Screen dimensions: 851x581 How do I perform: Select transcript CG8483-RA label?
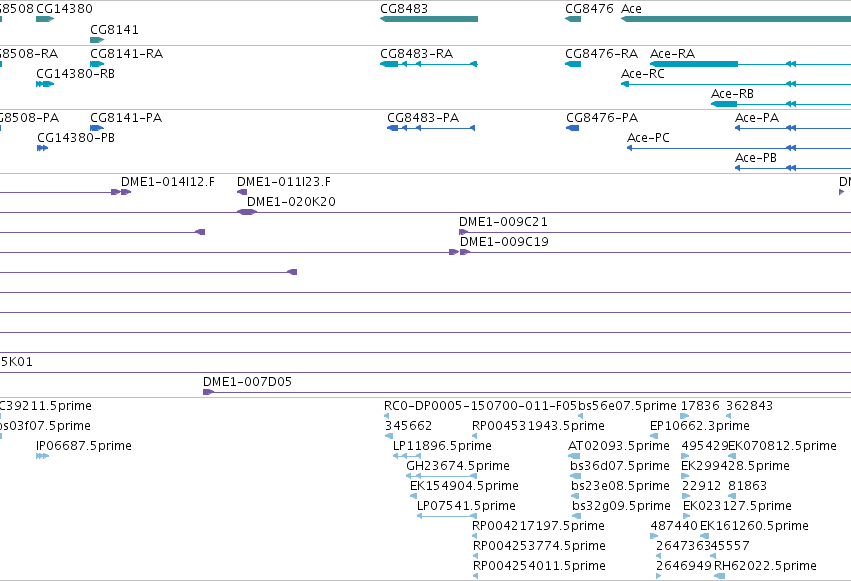point(416,54)
